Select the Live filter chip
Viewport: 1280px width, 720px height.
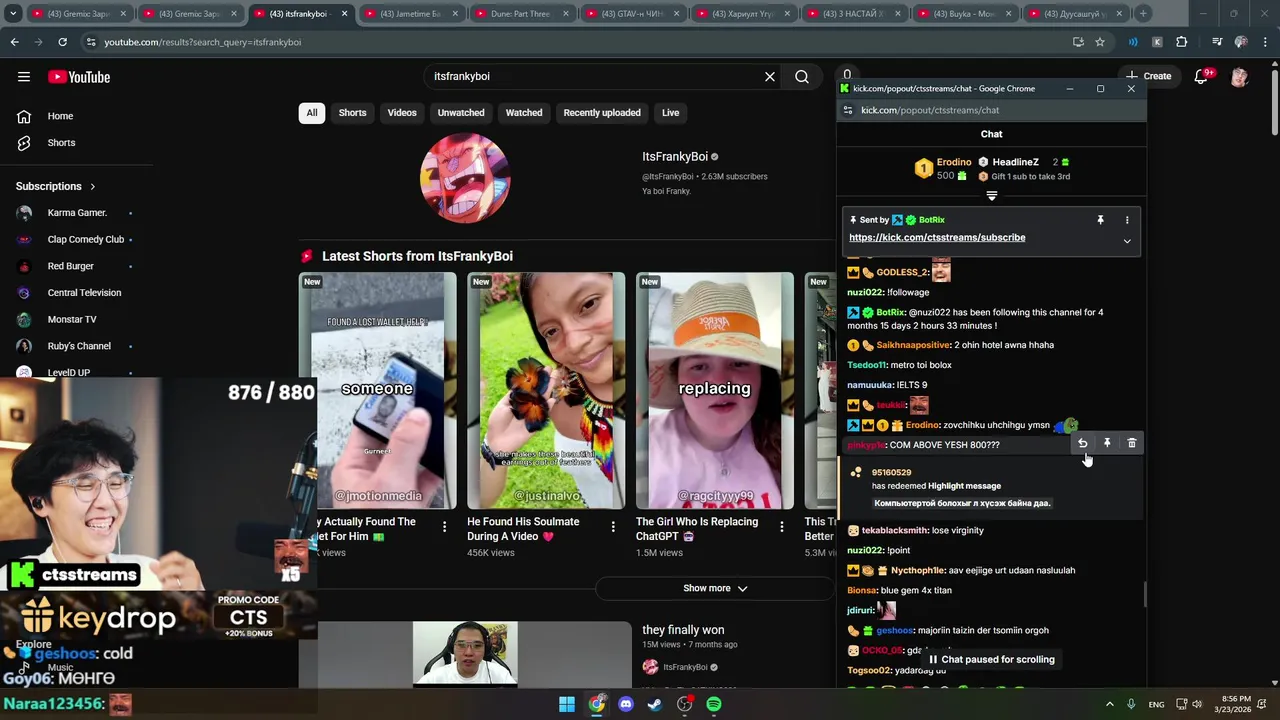pyautogui.click(x=670, y=113)
